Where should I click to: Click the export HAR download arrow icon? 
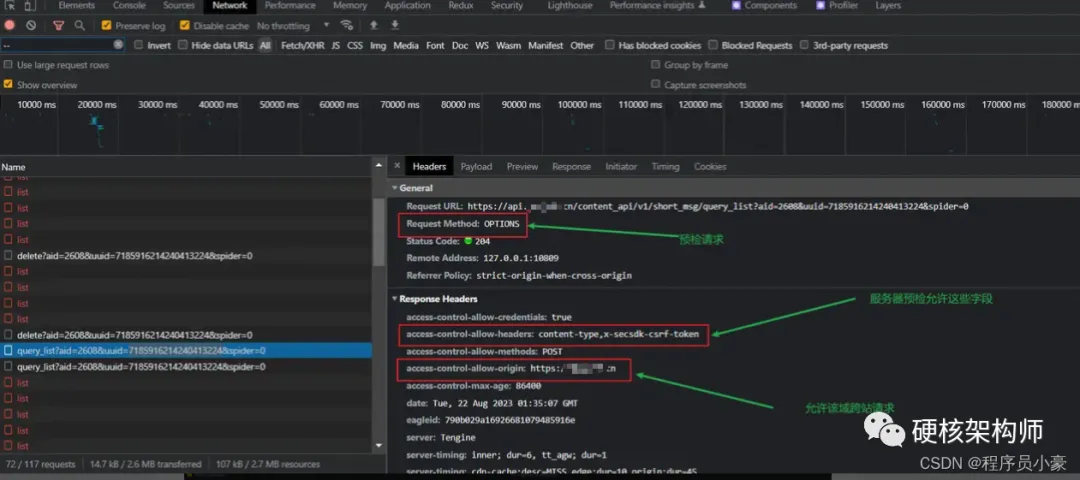(x=395, y=25)
